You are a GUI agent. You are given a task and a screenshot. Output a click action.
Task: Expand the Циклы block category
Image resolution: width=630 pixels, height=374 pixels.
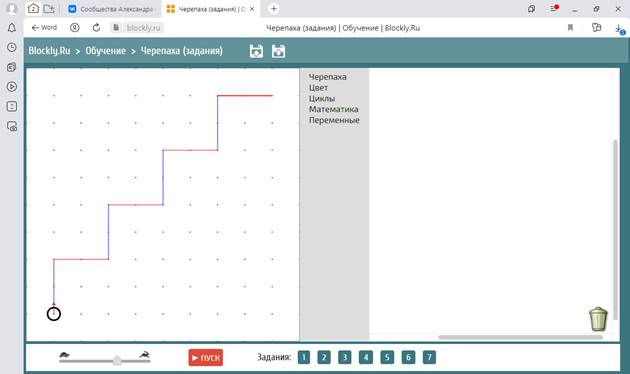click(x=322, y=98)
